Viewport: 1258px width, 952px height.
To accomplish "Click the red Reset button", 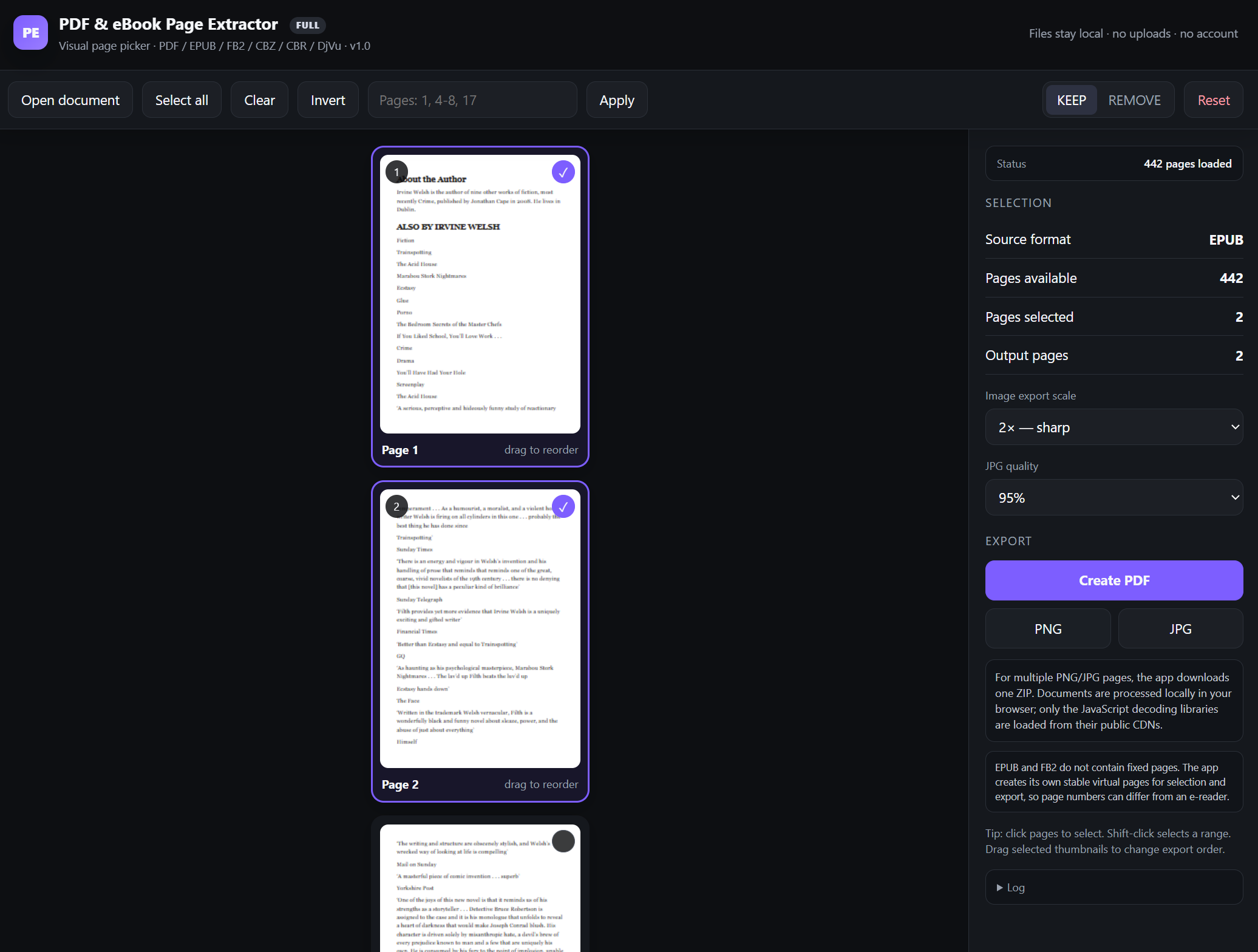I will click(1213, 100).
